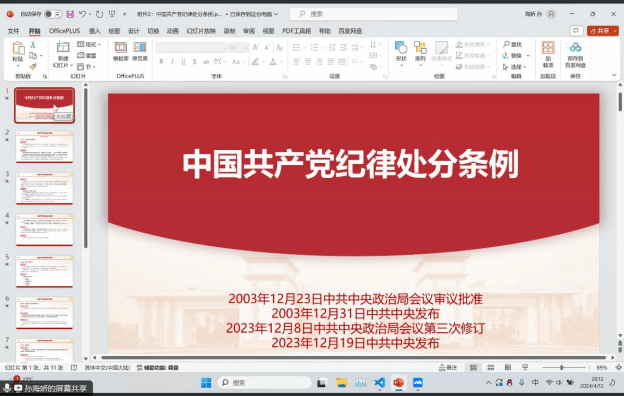Click the Undo arrow icon

[x=82, y=14]
